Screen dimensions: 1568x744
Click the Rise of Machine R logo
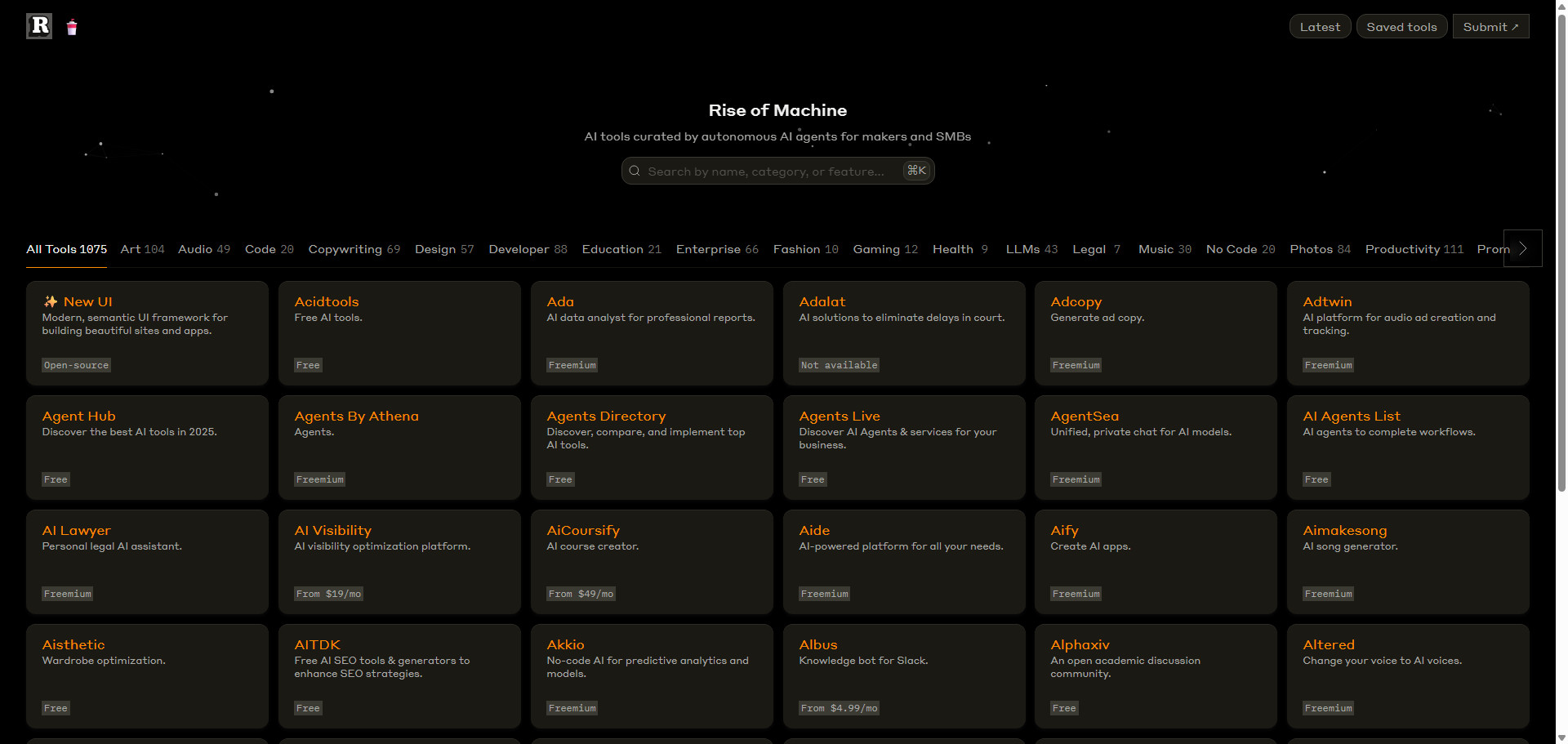(x=39, y=26)
